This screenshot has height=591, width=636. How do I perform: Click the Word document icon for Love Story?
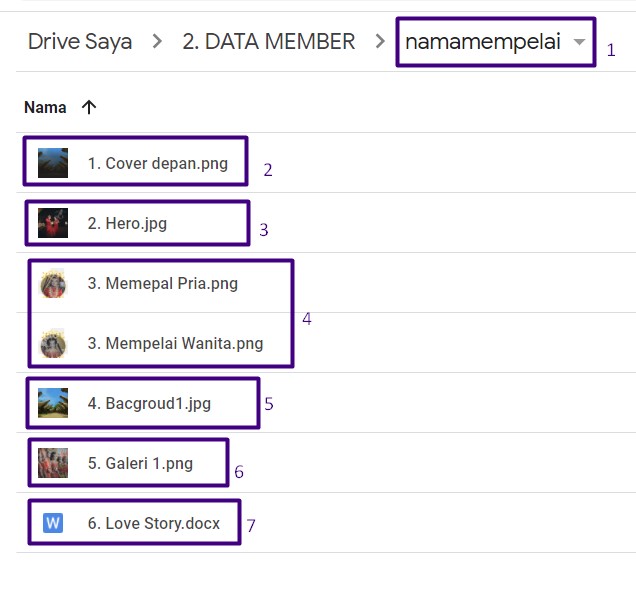53,522
